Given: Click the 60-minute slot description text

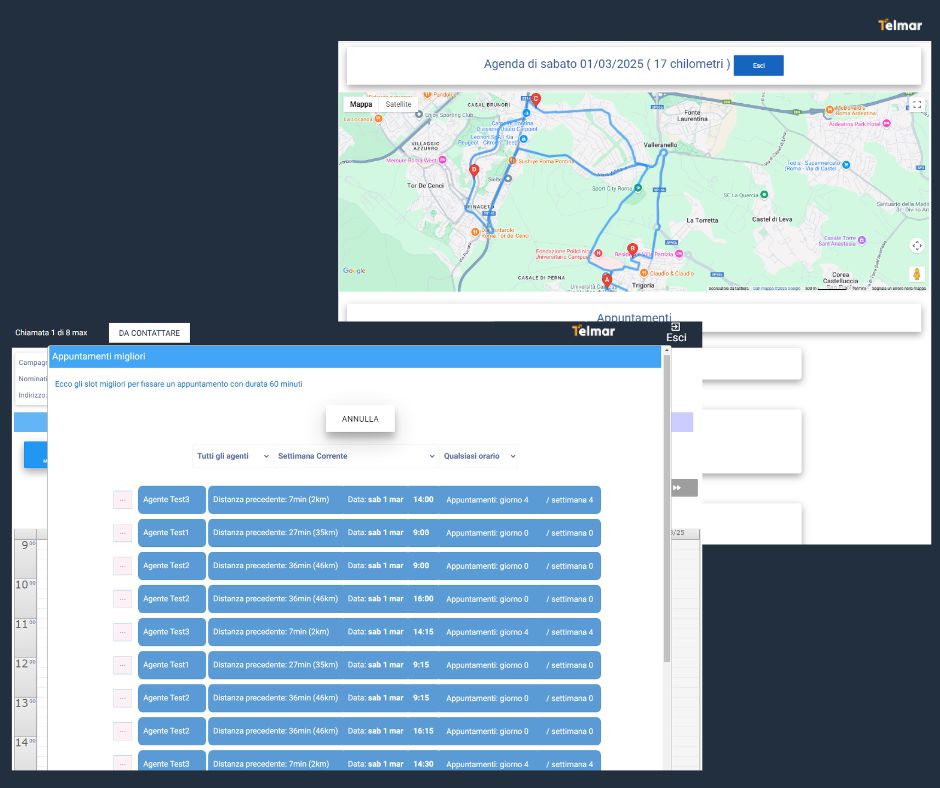Looking at the screenshot, I should (x=179, y=384).
